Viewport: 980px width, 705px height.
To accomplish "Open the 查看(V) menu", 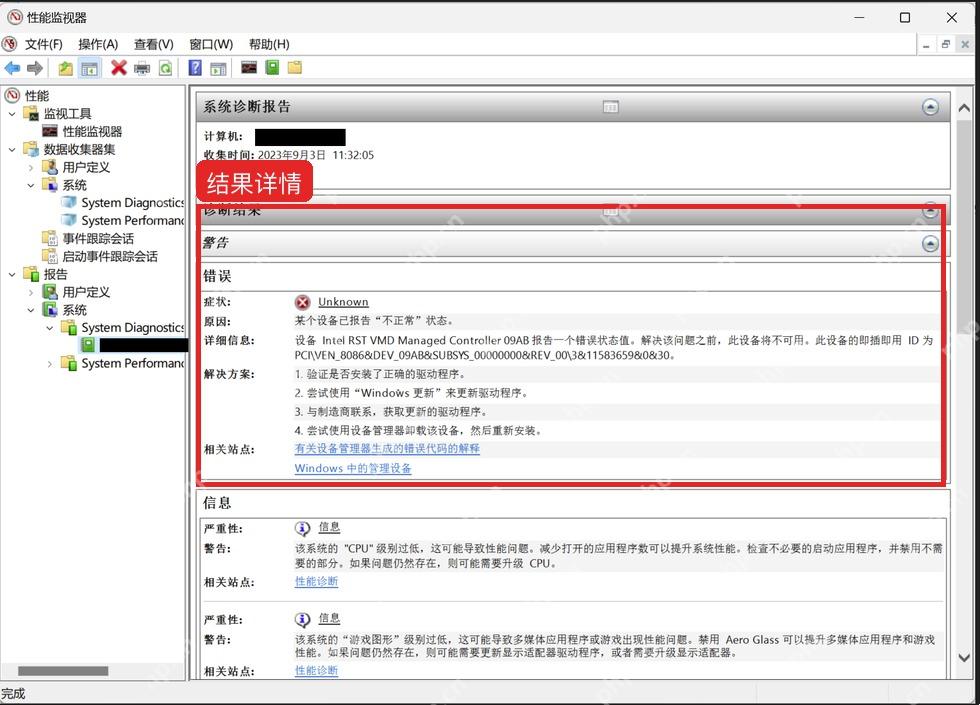I will click(x=154, y=44).
